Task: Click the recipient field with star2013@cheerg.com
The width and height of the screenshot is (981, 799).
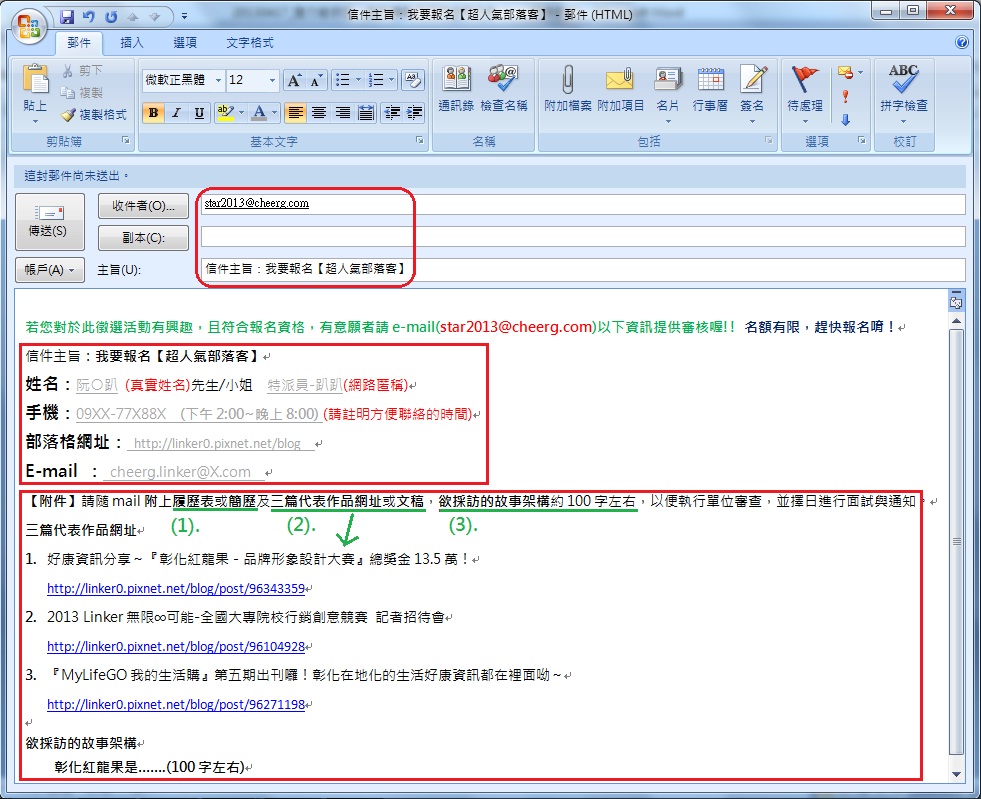Action: 582,204
